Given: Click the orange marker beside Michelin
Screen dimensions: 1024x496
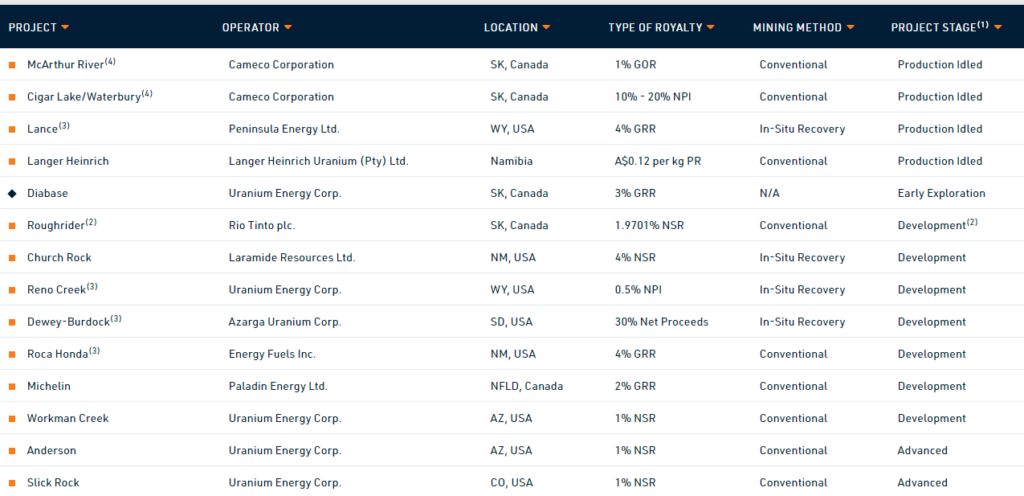Looking at the screenshot, I should click(12, 386).
